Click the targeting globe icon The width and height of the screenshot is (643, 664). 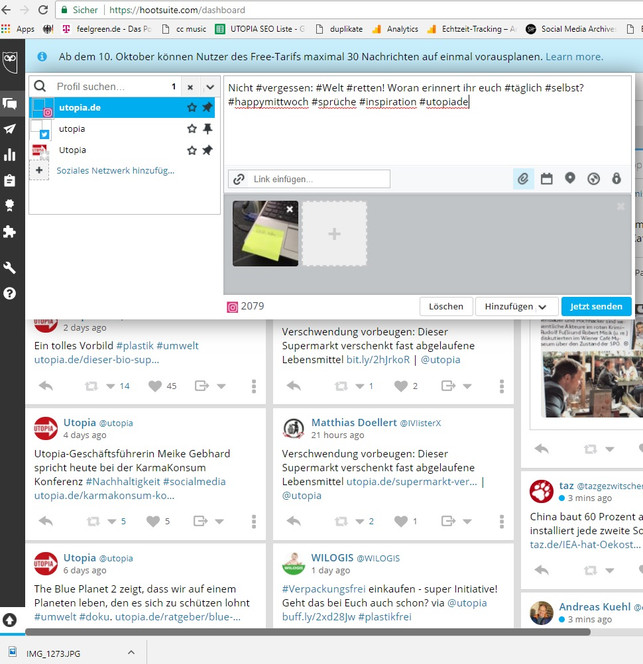pyautogui.click(x=593, y=179)
